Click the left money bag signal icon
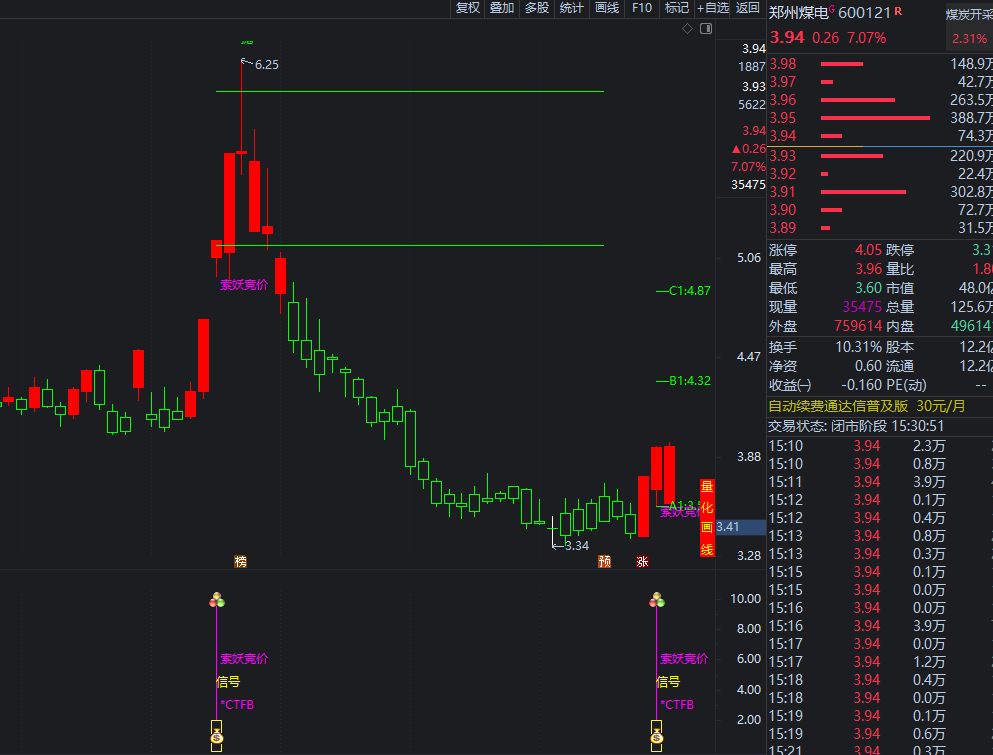Image resolution: width=993 pixels, height=755 pixels. [x=217, y=737]
